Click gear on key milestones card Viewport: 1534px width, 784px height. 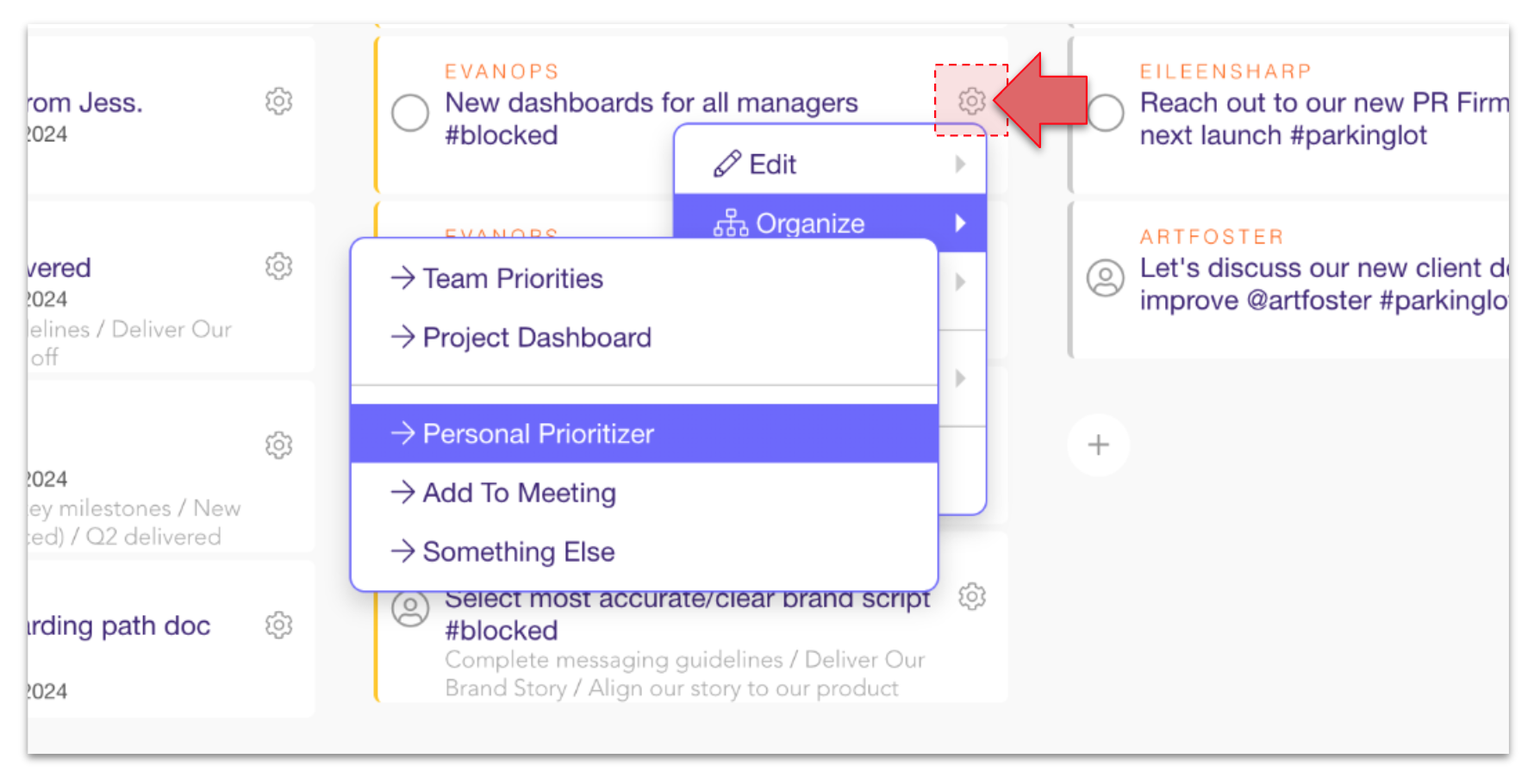pos(278,445)
